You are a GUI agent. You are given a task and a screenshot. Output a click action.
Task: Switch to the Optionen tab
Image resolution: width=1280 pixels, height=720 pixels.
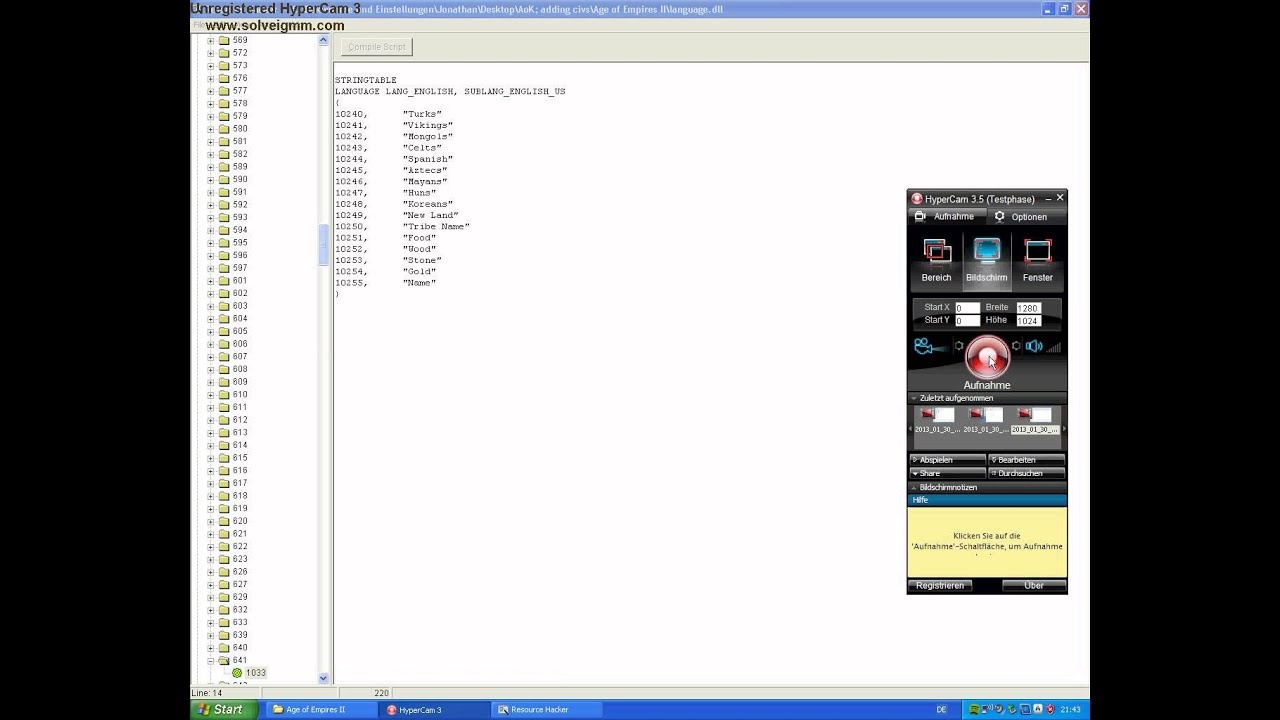pos(1026,216)
